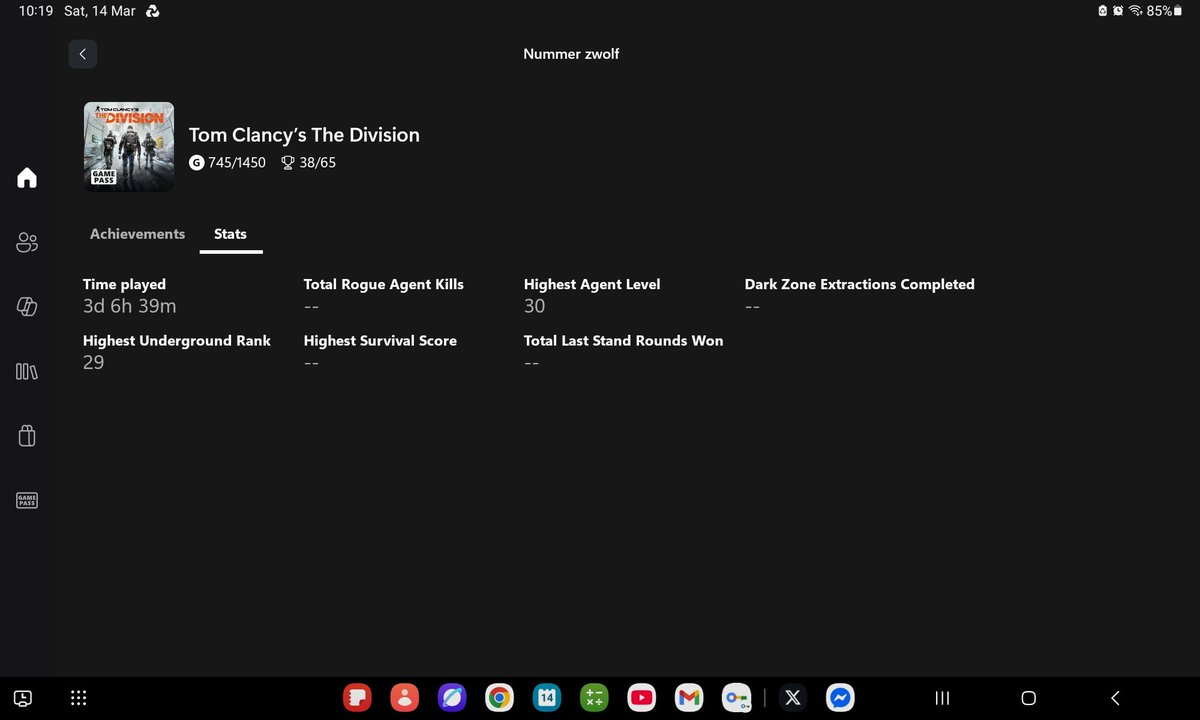
Task: Launch the X app from taskbar
Action: (793, 698)
